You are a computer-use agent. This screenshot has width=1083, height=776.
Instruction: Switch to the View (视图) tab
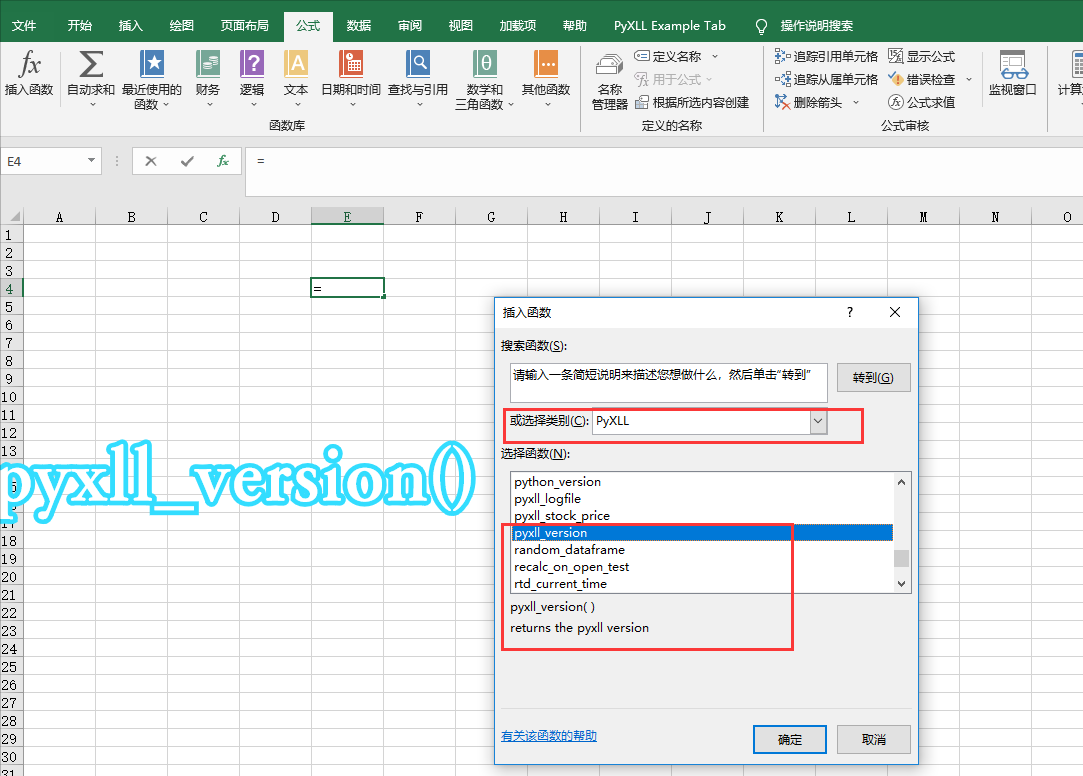pos(461,26)
